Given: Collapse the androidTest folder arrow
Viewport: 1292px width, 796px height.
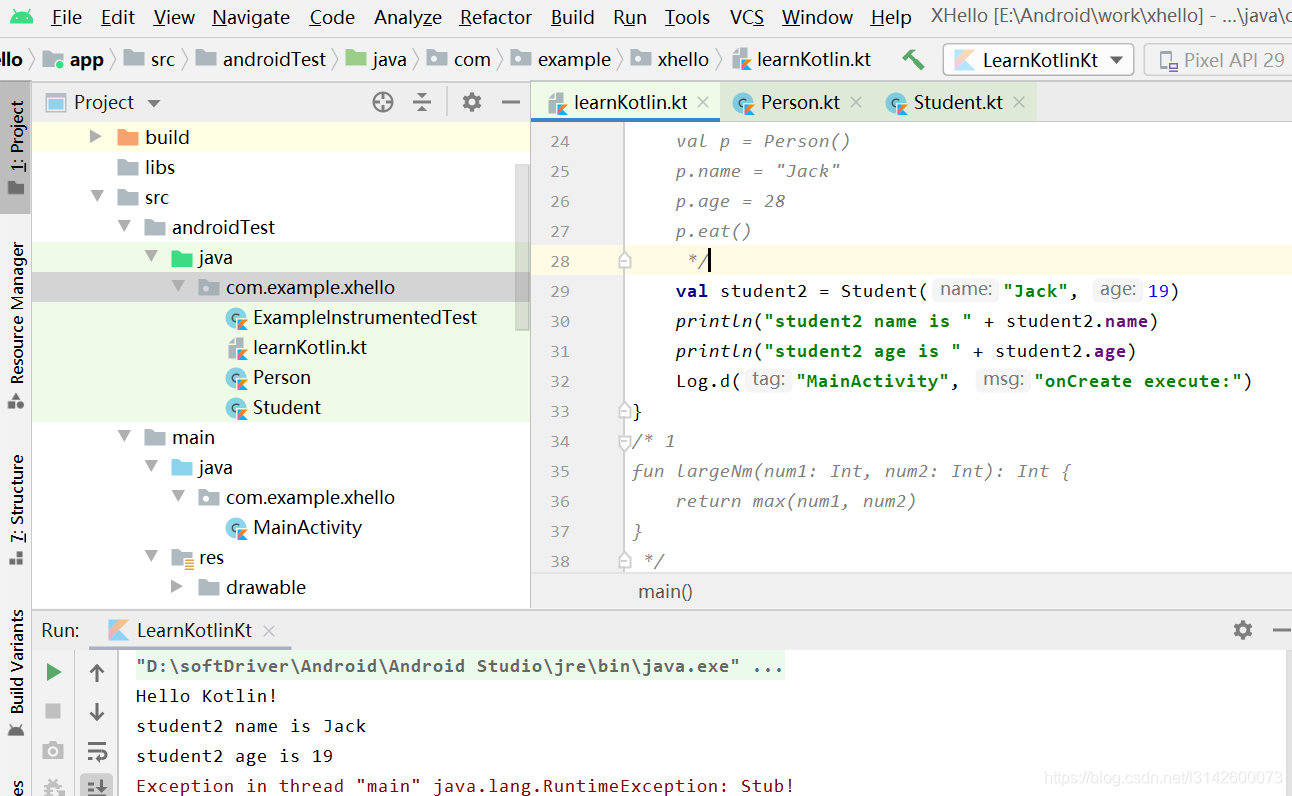Looking at the screenshot, I should 124,227.
